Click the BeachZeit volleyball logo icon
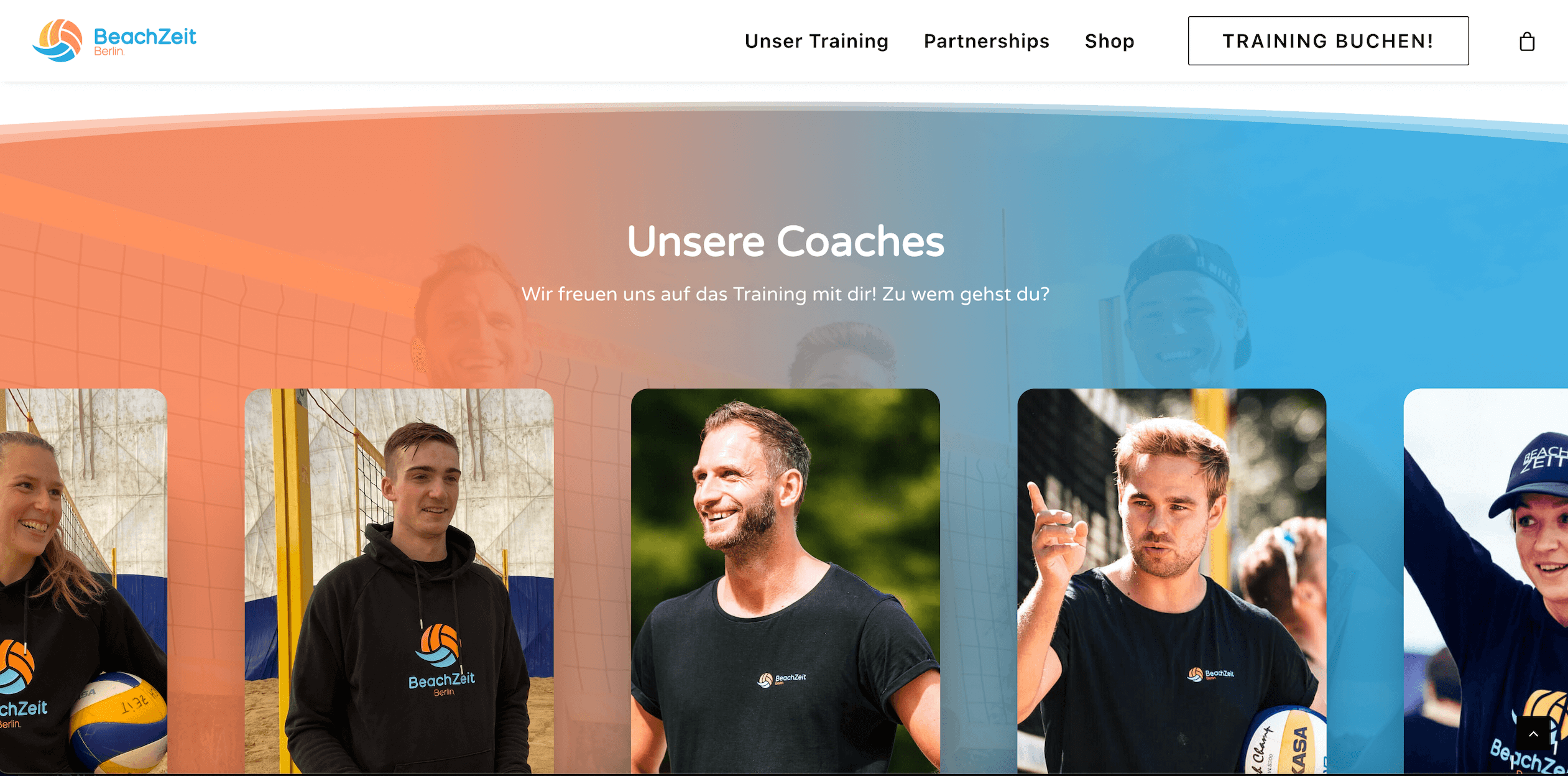The image size is (1568, 776). 58,40
